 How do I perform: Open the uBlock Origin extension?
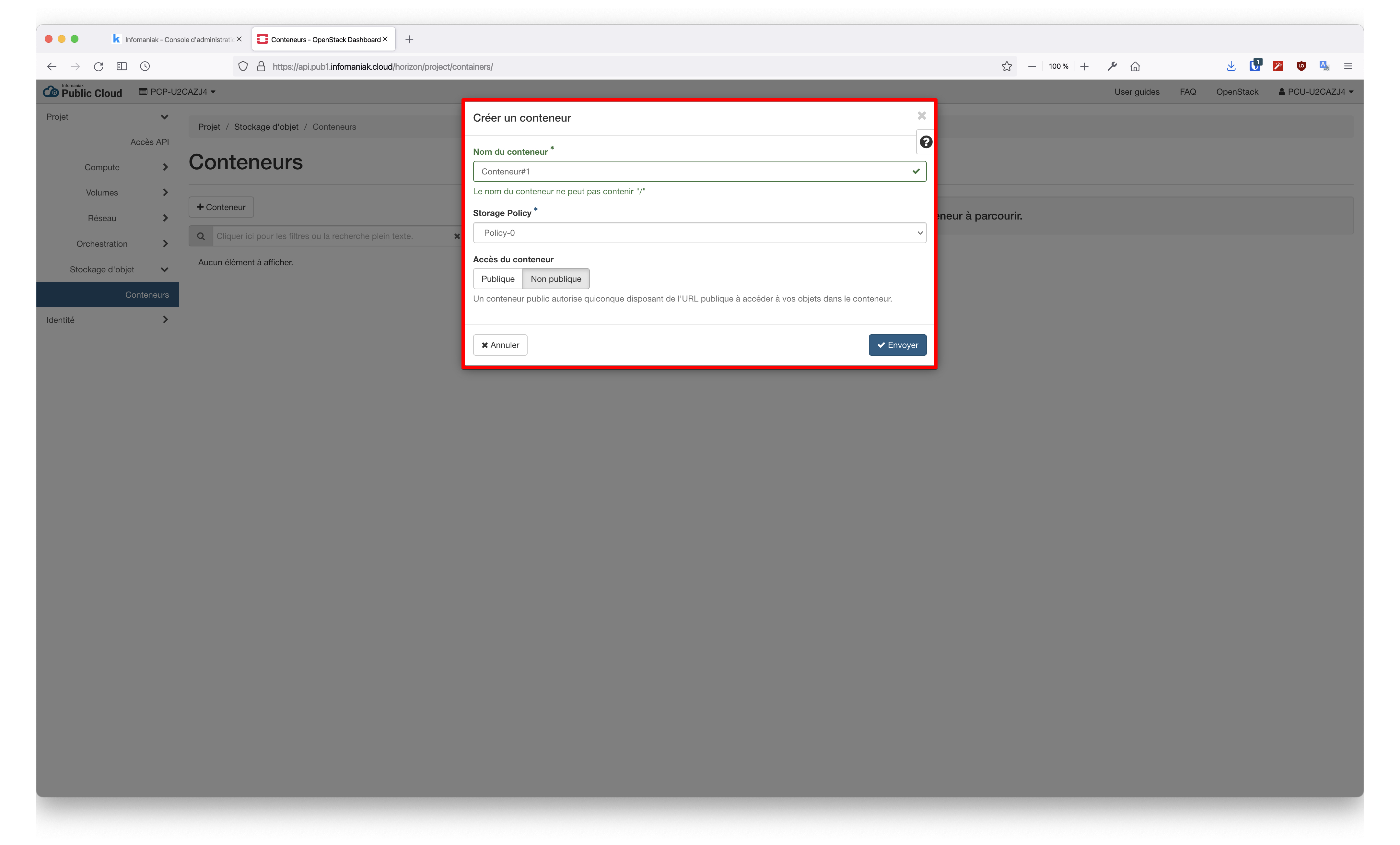[x=1301, y=66]
